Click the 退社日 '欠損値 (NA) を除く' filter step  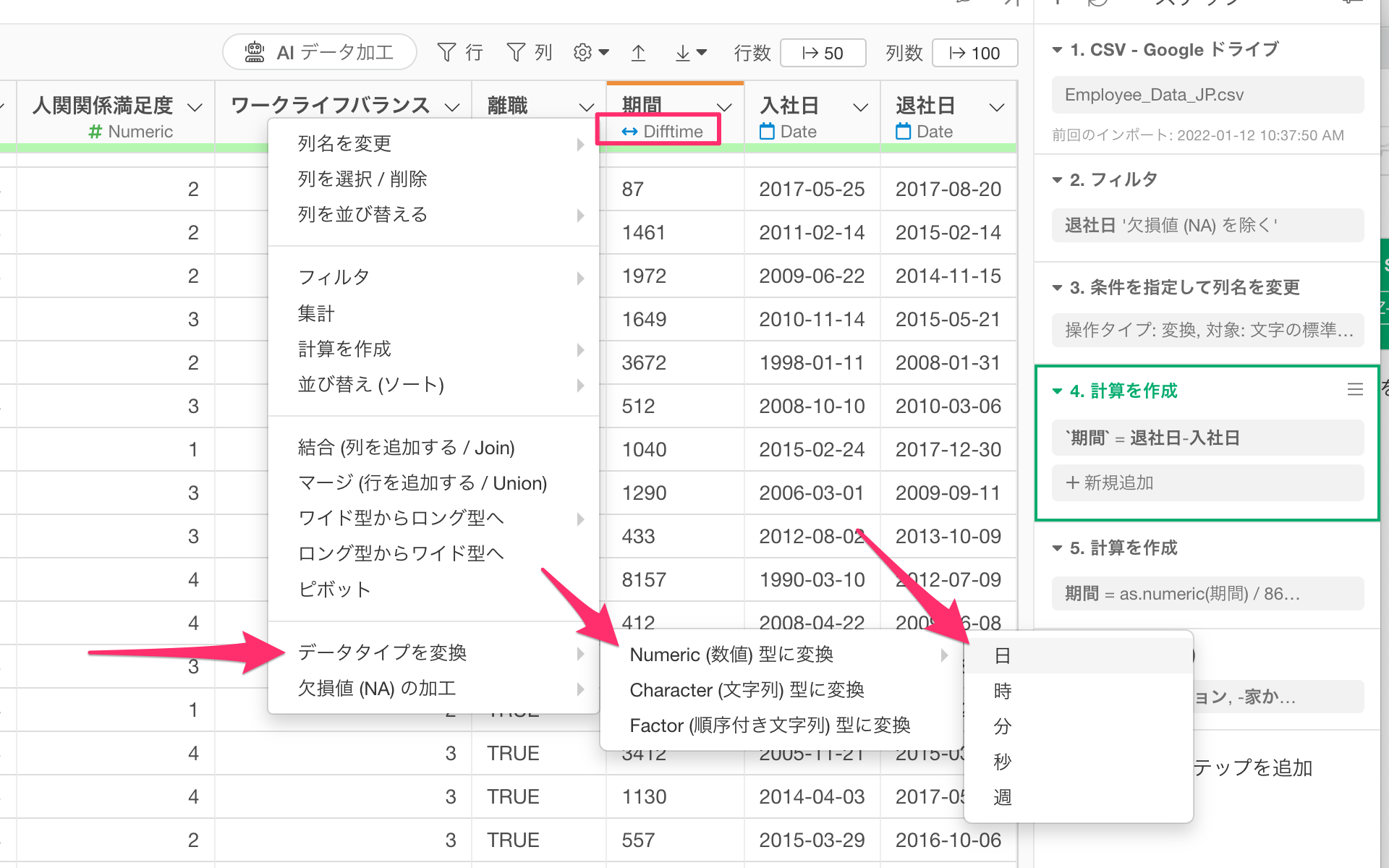(x=1207, y=225)
